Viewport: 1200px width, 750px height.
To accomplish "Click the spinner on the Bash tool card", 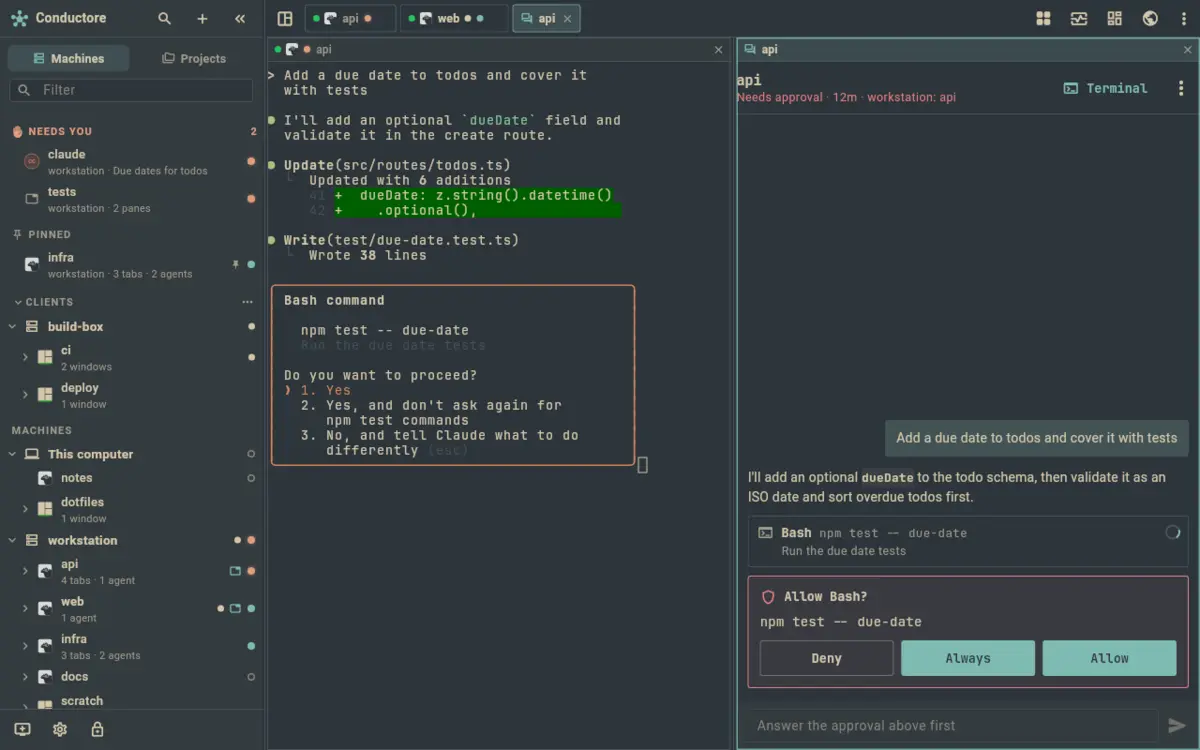I will click(x=1173, y=533).
